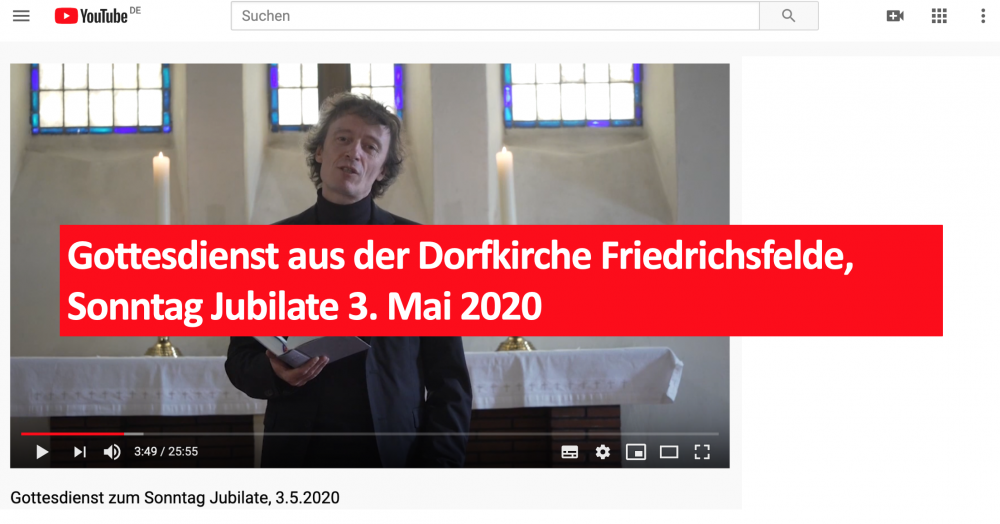1000x524 pixels.
Task: Click the red Gottesdienst title banner
Action: (x=501, y=280)
